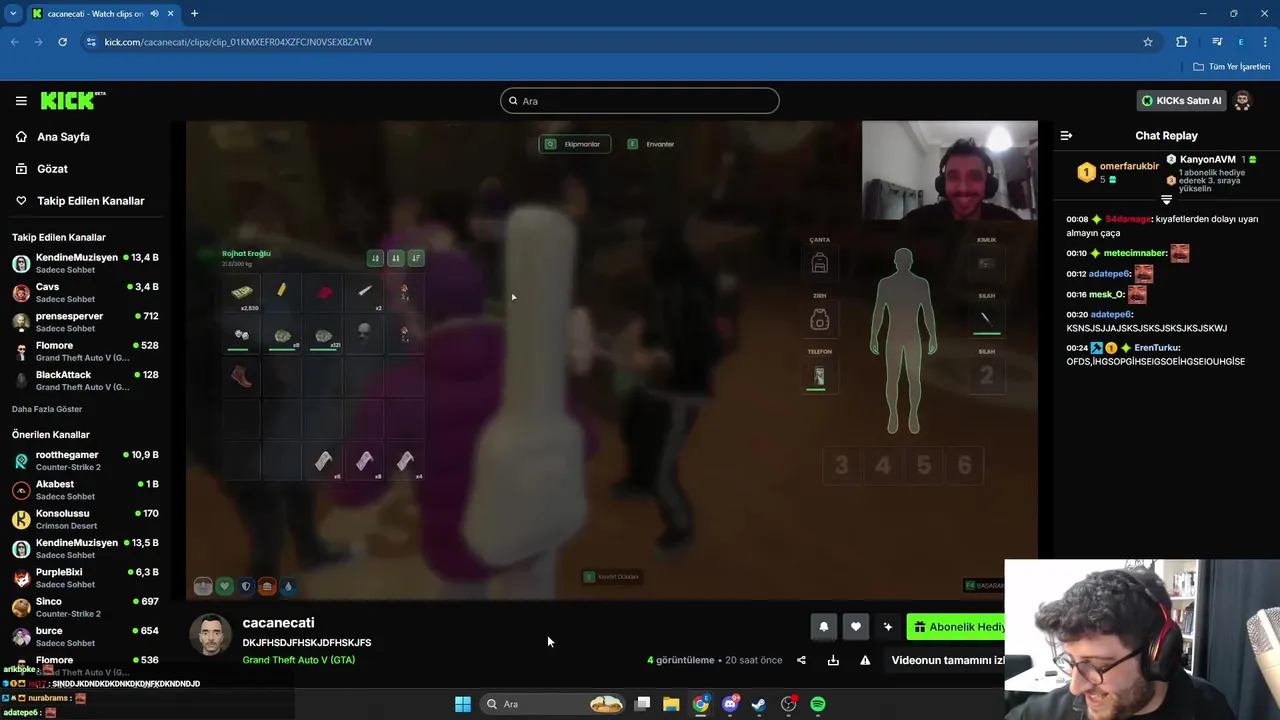Open the cacanecati channel name link
This screenshot has height=720, width=1280.
pos(278,623)
